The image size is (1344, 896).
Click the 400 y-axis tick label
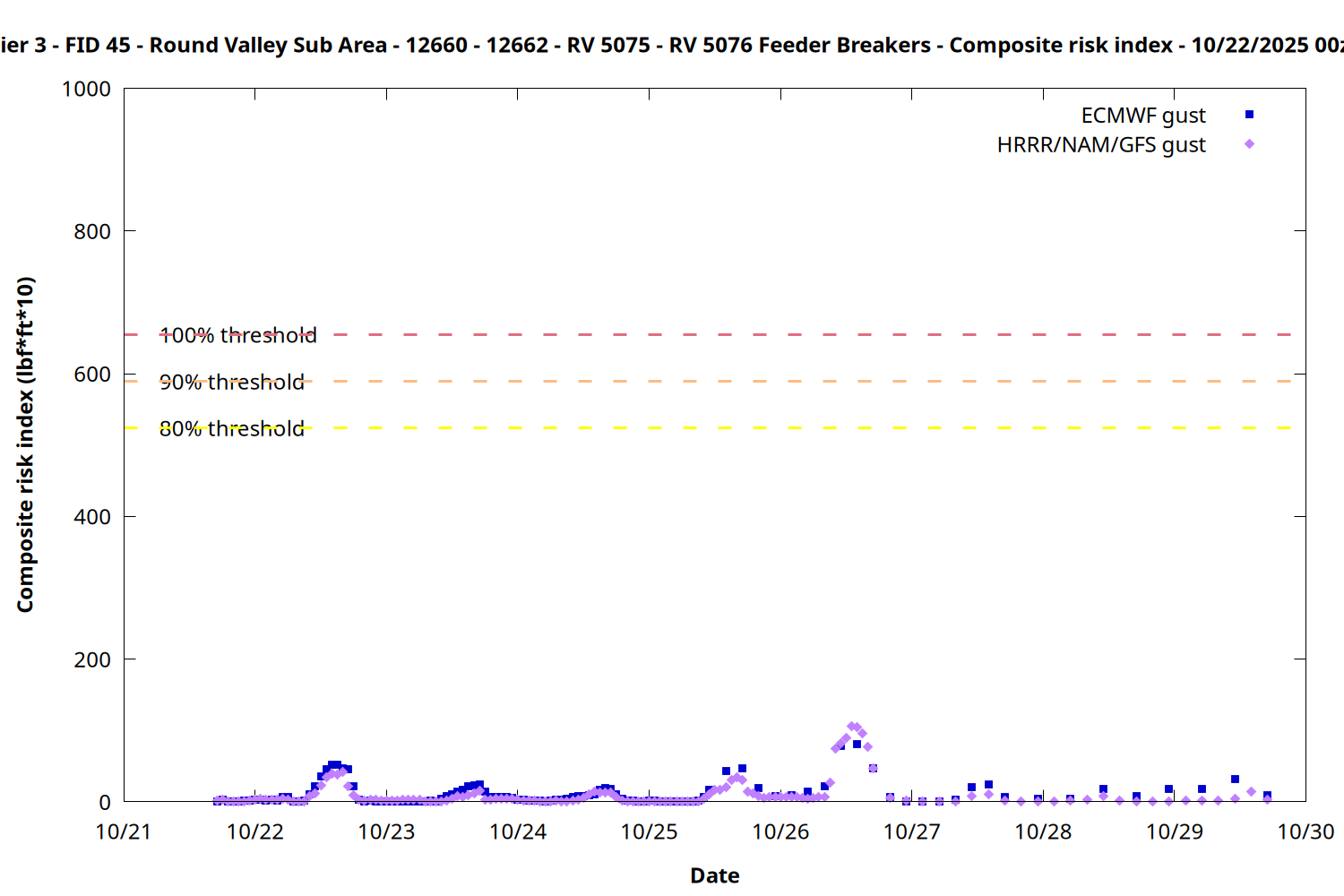click(92, 517)
